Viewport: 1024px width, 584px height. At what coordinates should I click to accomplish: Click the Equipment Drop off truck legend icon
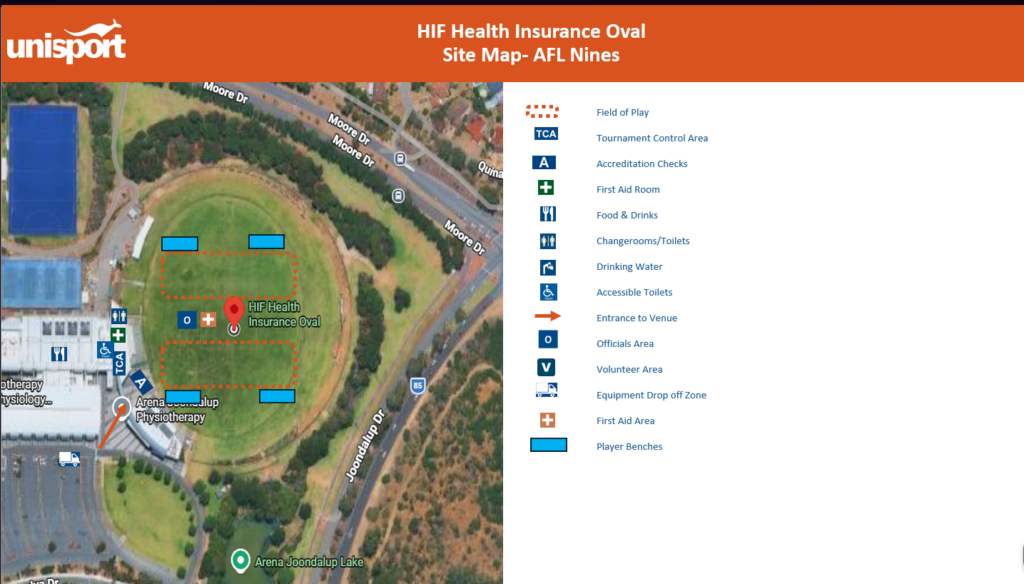point(546,390)
